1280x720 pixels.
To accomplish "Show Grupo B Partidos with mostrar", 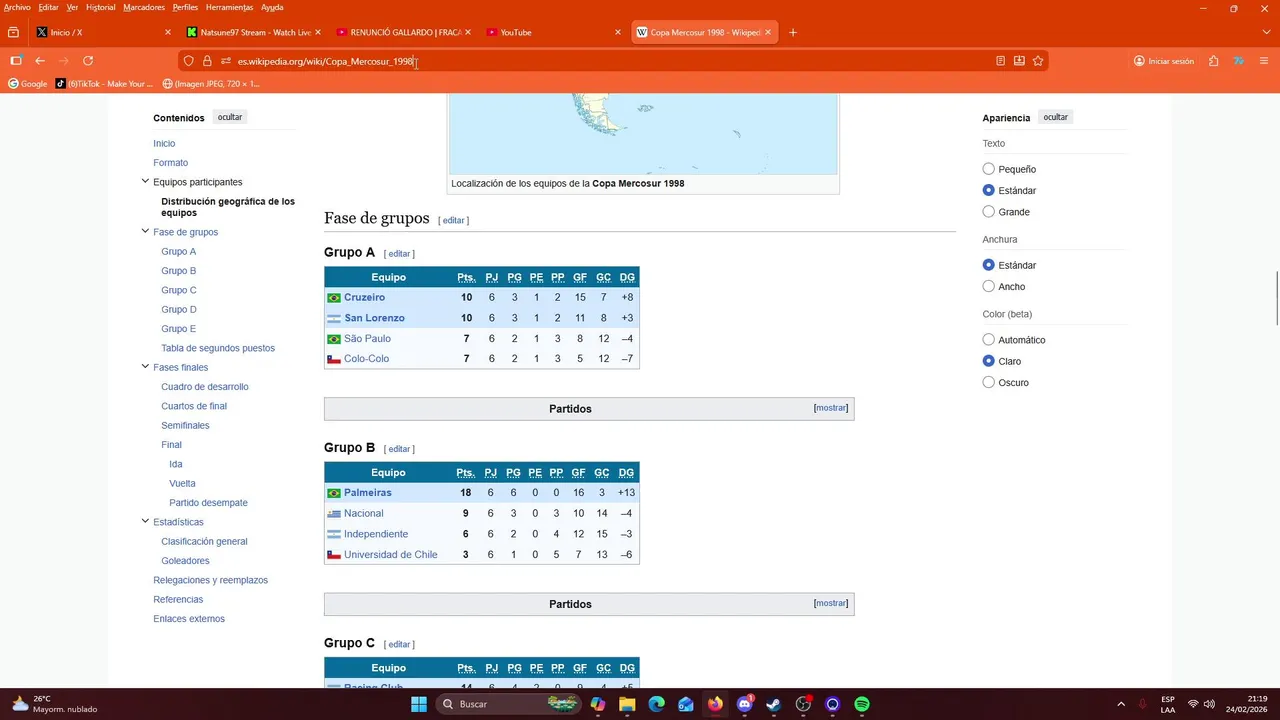I will (x=831, y=603).
